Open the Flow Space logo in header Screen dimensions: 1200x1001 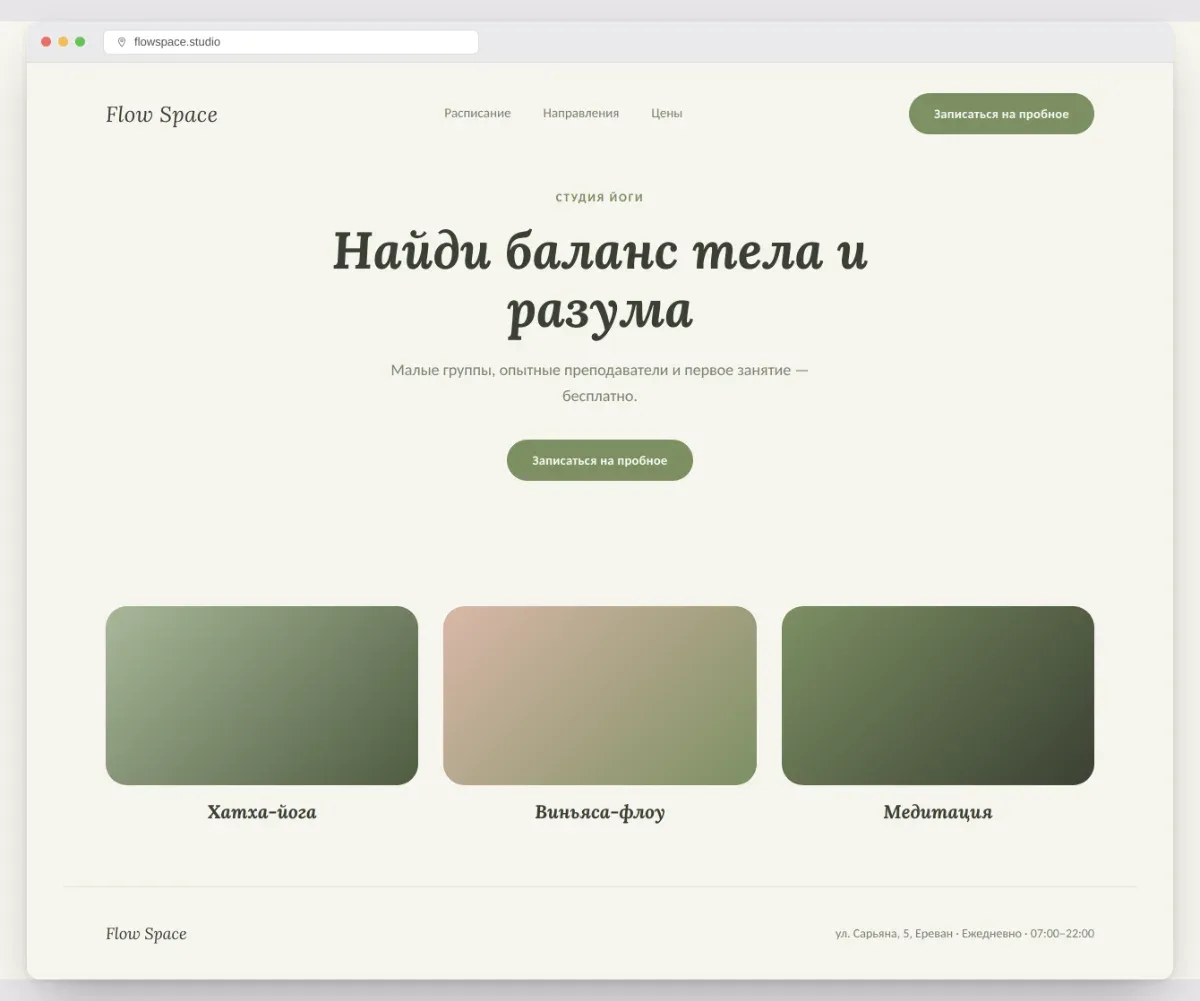pyautogui.click(x=161, y=114)
